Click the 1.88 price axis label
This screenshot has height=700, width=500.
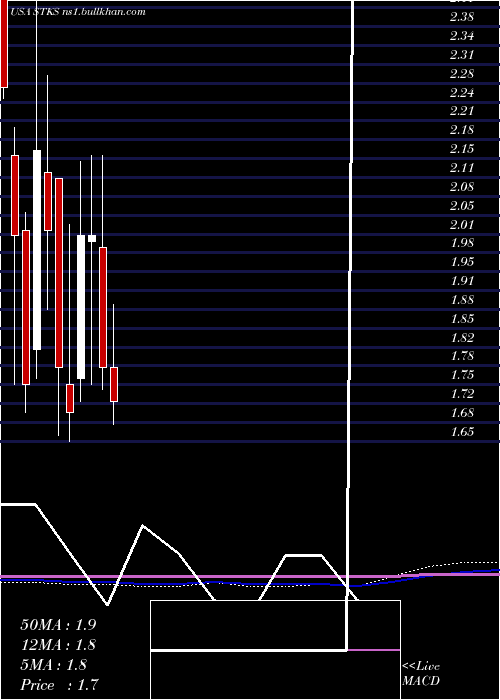(x=462, y=300)
